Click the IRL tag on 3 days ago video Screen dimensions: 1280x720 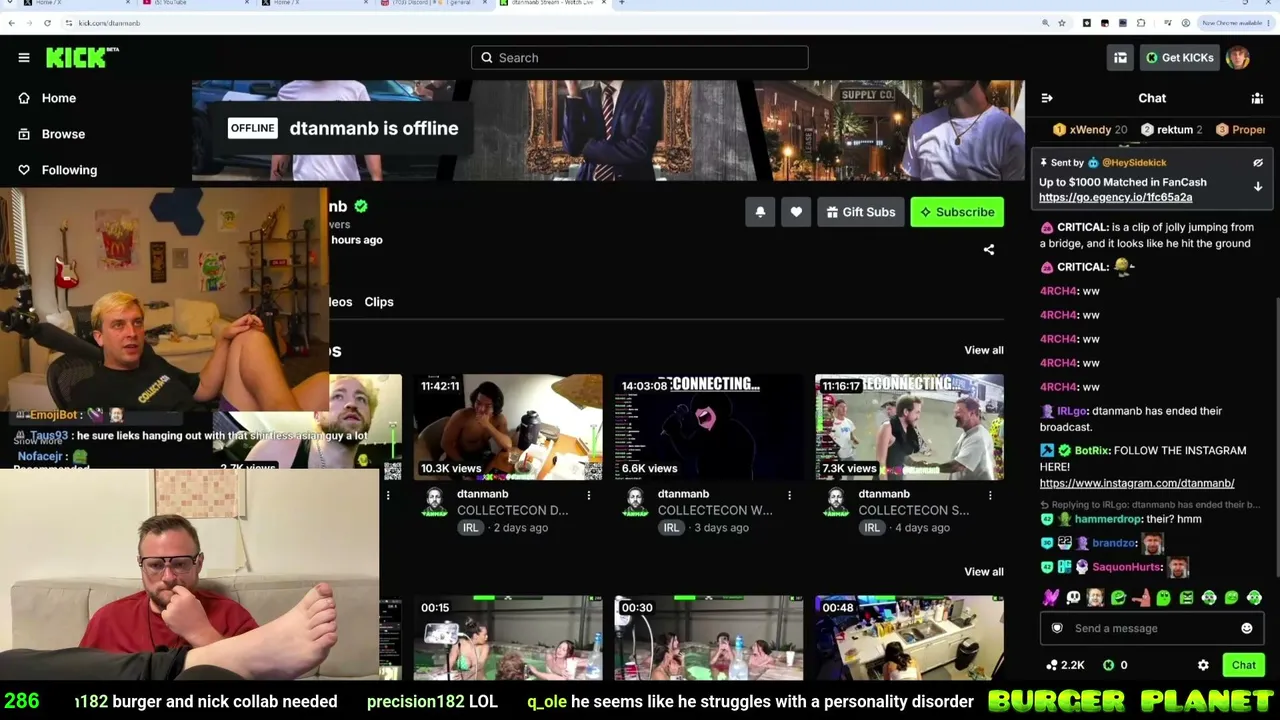671,528
